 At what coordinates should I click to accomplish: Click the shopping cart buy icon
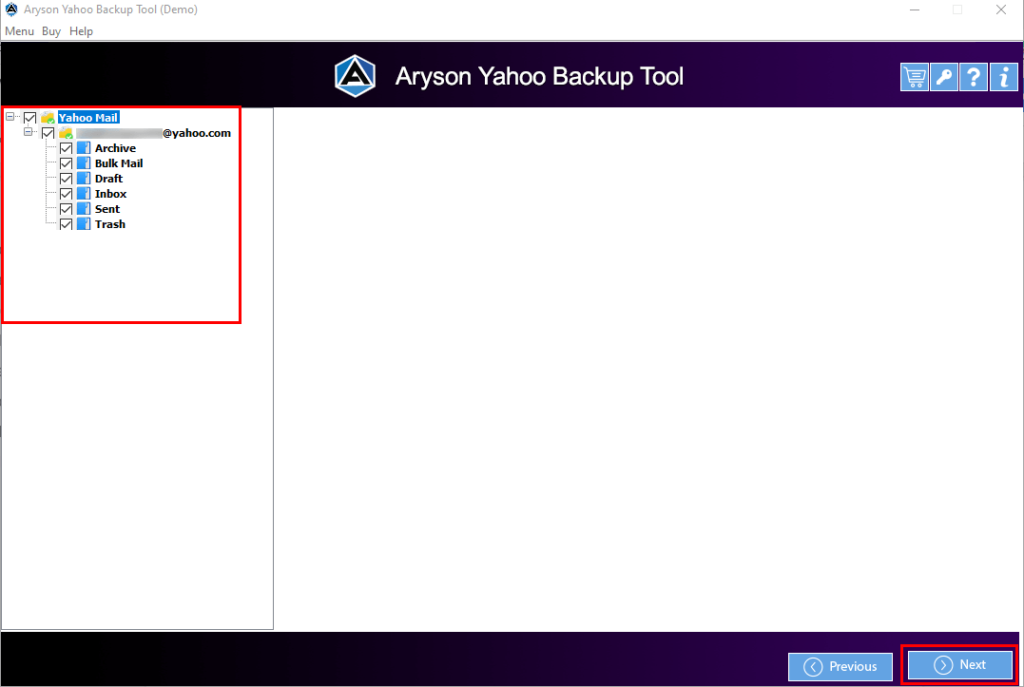[x=914, y=77]
